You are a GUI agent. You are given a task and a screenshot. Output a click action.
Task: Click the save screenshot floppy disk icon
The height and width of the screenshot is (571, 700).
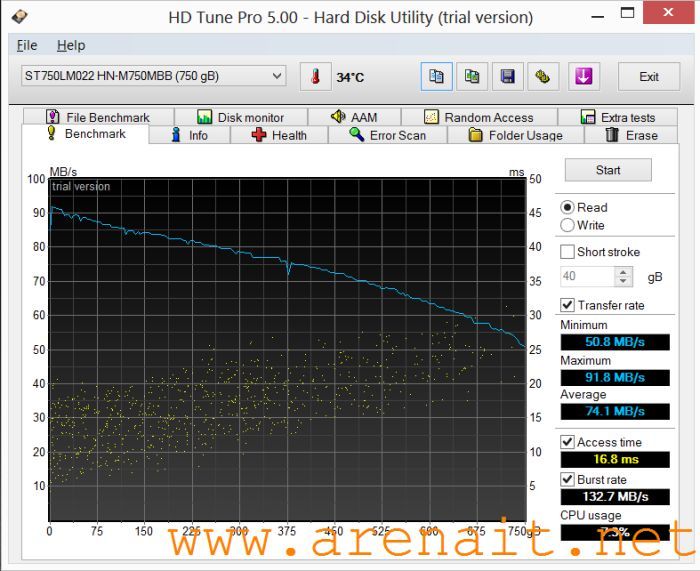point(507,77)
